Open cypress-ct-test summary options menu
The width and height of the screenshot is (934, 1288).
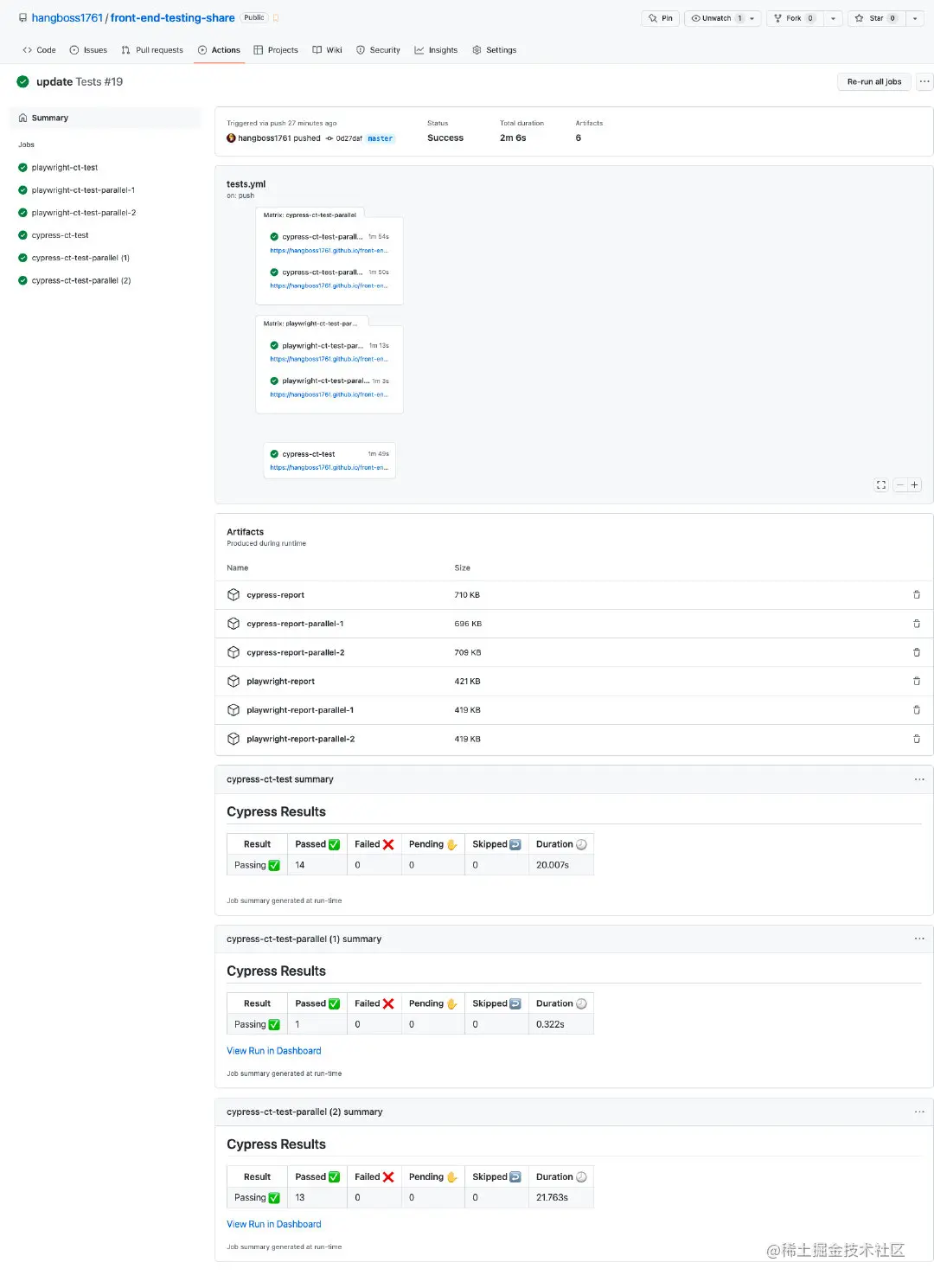919,779
